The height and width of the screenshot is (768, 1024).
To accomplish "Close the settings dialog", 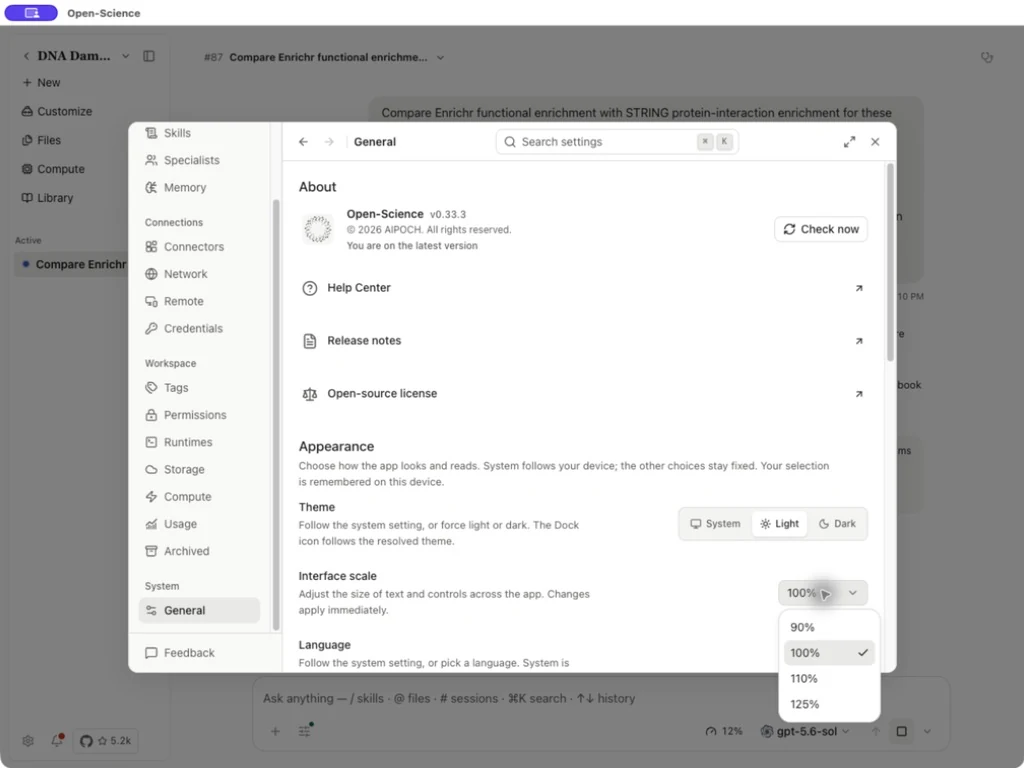I will pyautogui.click(x=875, y=142).
